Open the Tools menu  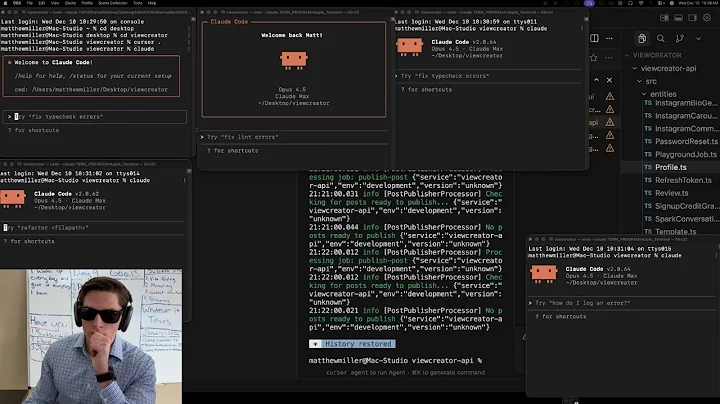[138, 3]
